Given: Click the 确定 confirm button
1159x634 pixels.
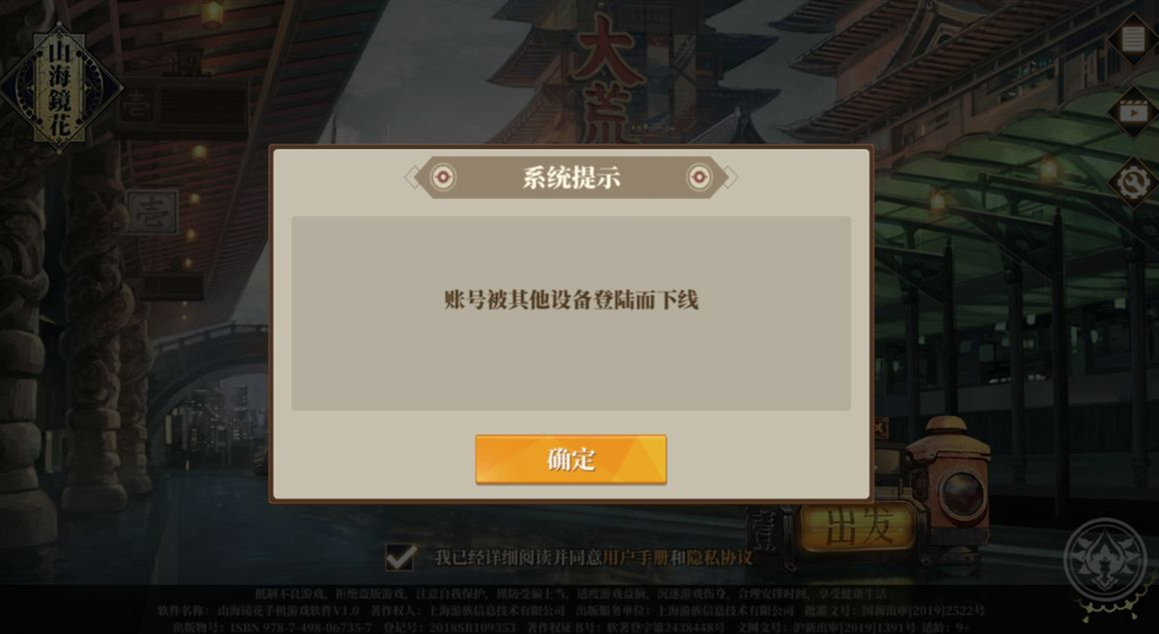Looking at the screenshot, I should [571, 460].
